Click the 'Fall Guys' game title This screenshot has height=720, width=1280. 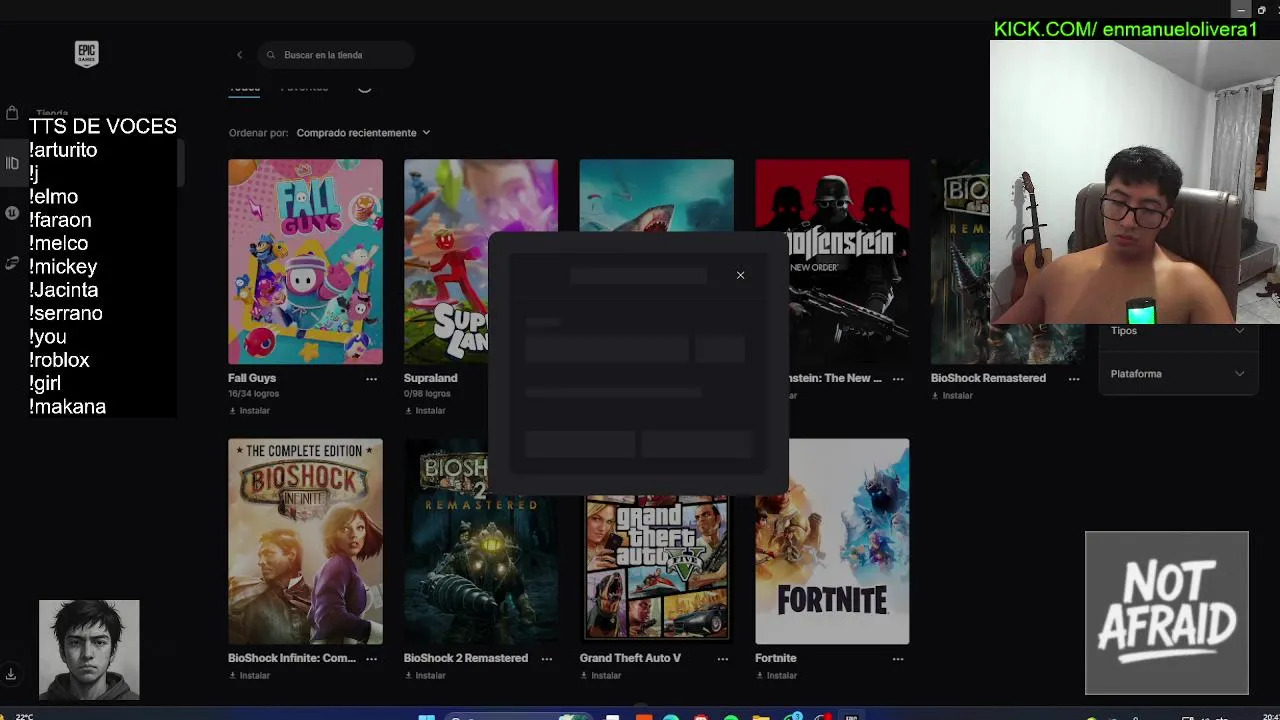252,378
